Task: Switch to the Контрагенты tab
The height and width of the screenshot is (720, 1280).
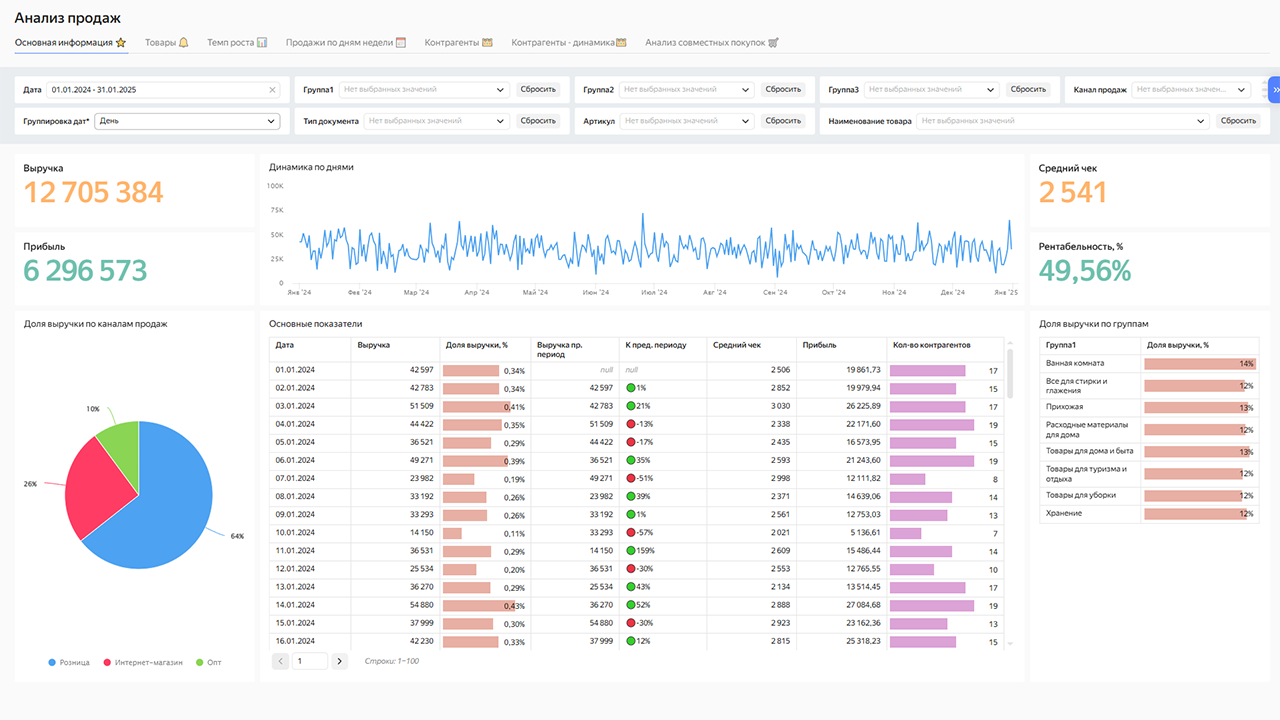Action: pos(458,43)
